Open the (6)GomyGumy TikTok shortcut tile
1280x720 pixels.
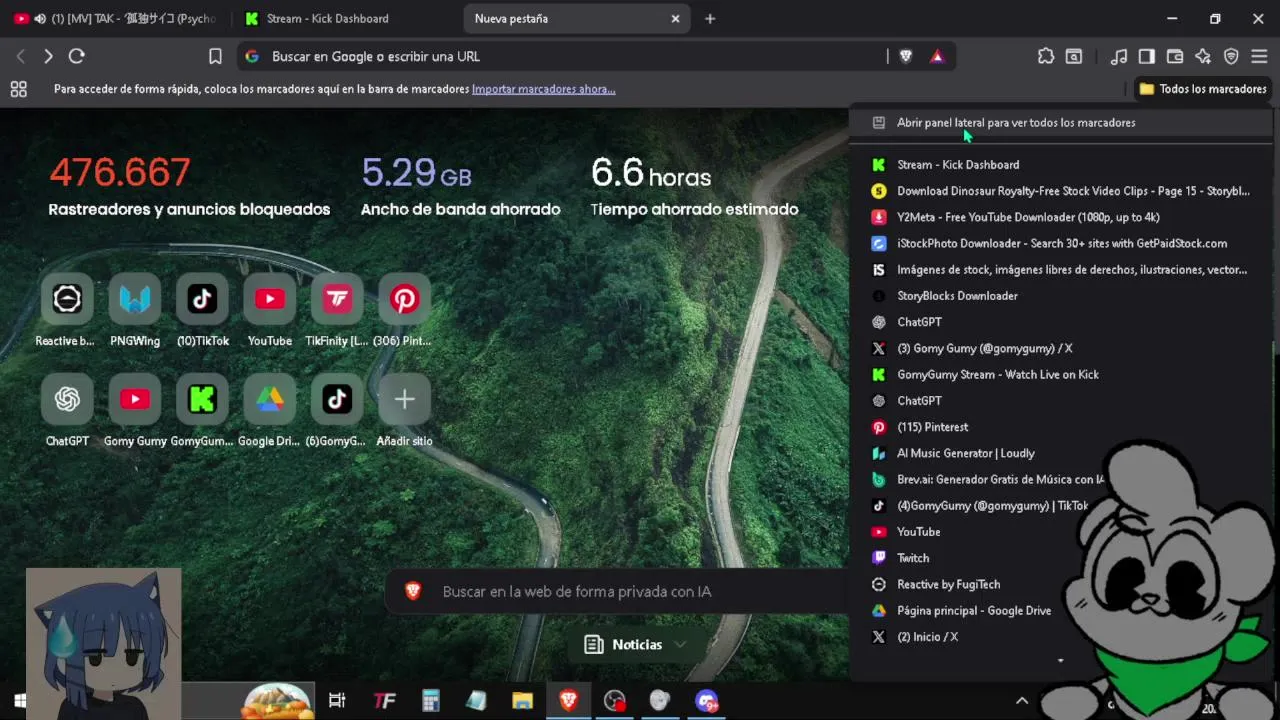(x=337, y=399)
